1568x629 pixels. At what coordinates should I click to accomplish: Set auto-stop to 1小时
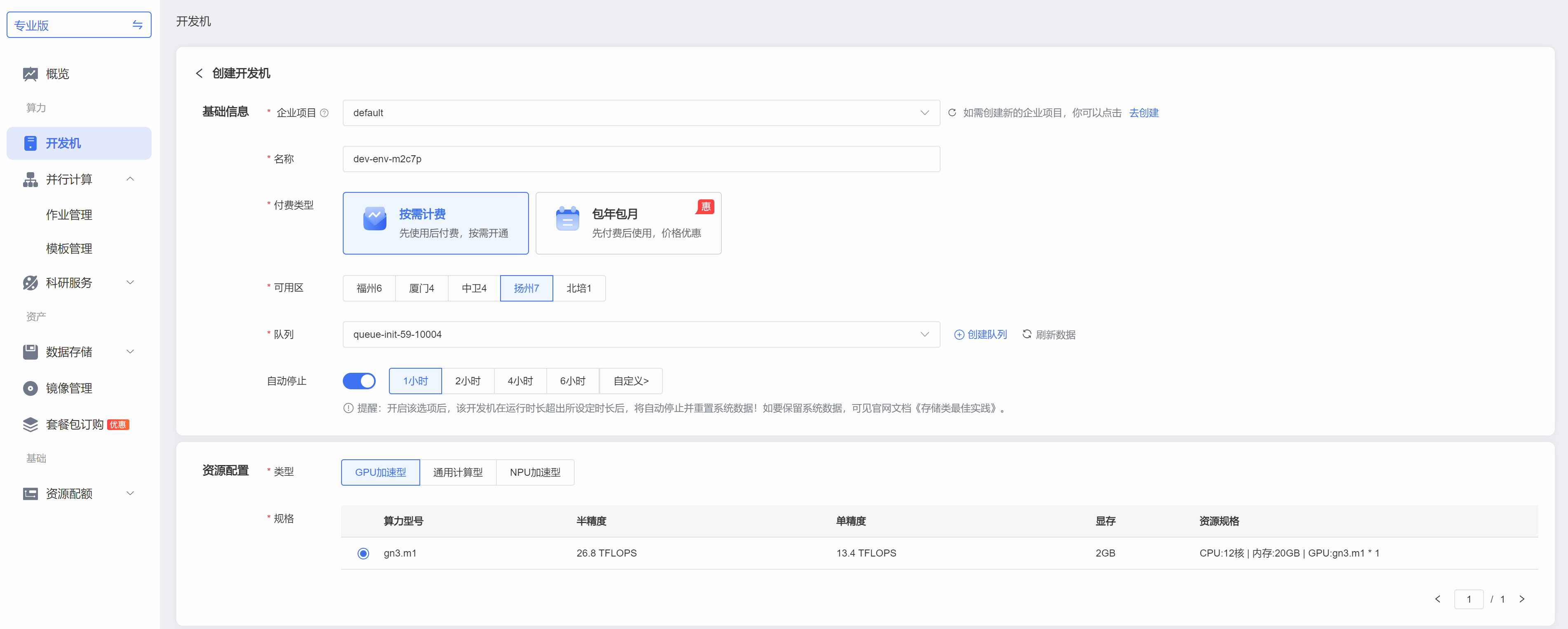coord(415,381)
